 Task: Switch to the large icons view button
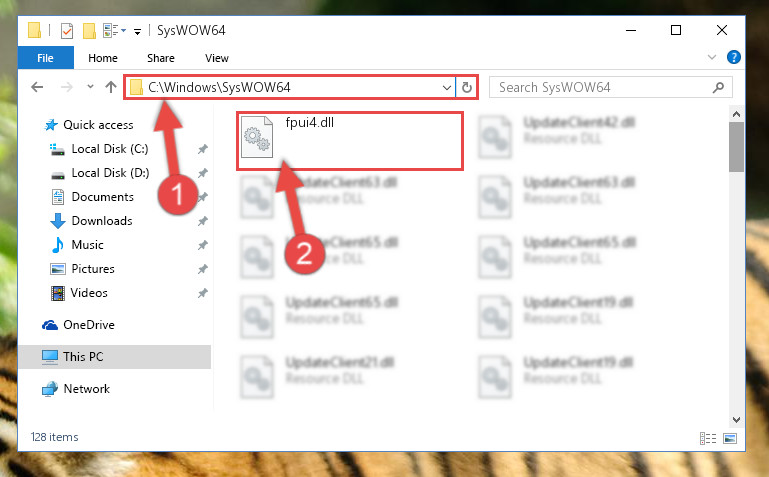[x=730, y=438]
